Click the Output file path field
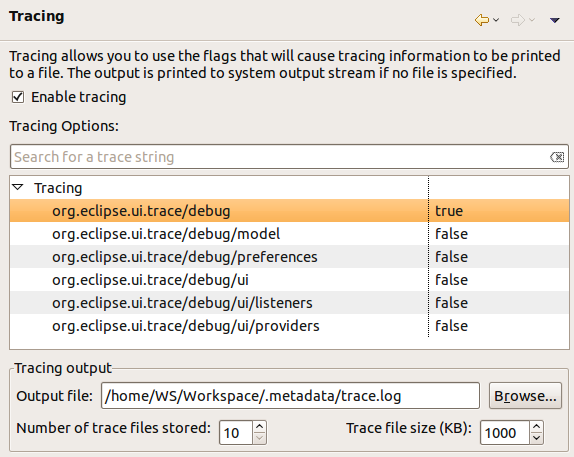The image size is (574, 457). pyautogui.click(x=290, y=396)
